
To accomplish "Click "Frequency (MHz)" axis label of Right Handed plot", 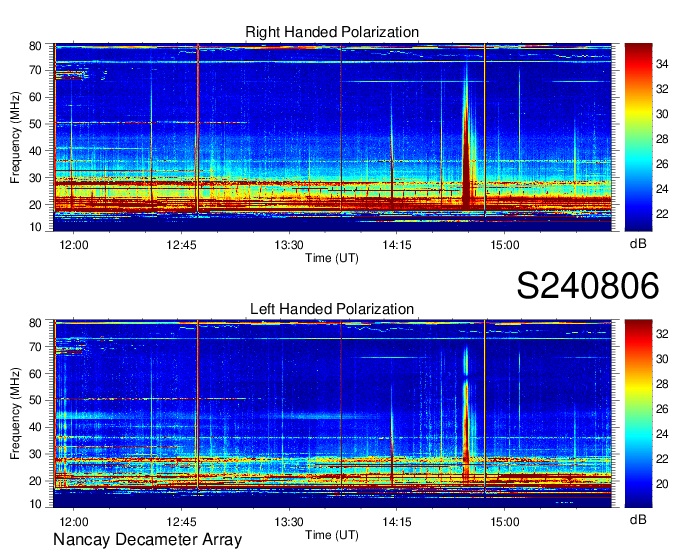I will 15,137.
